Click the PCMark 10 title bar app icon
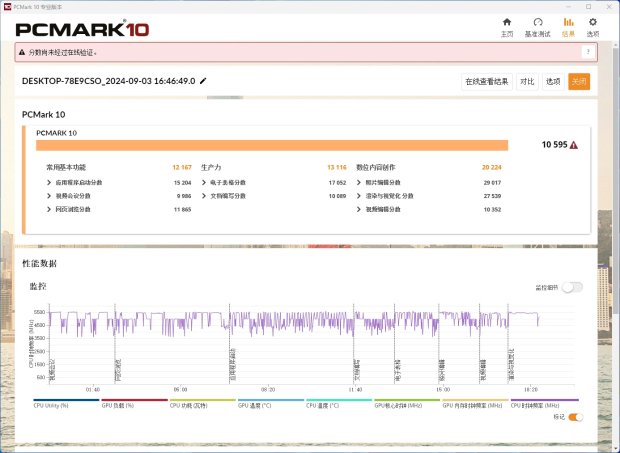 point(7,6)
